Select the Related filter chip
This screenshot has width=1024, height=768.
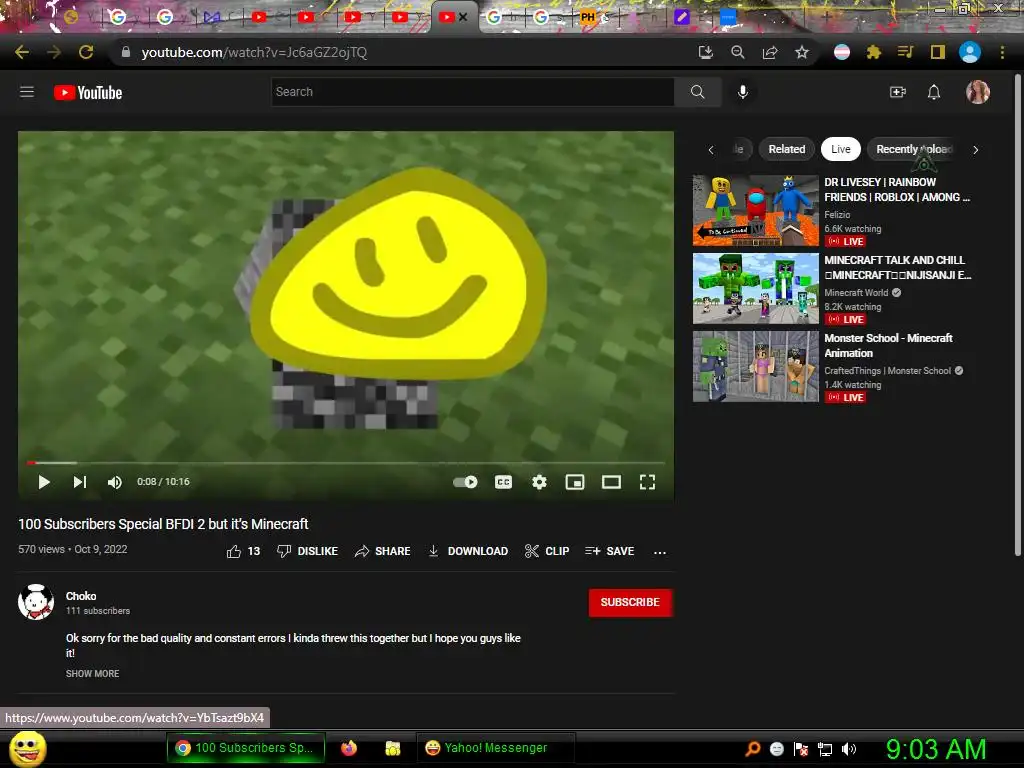point(786,149)
